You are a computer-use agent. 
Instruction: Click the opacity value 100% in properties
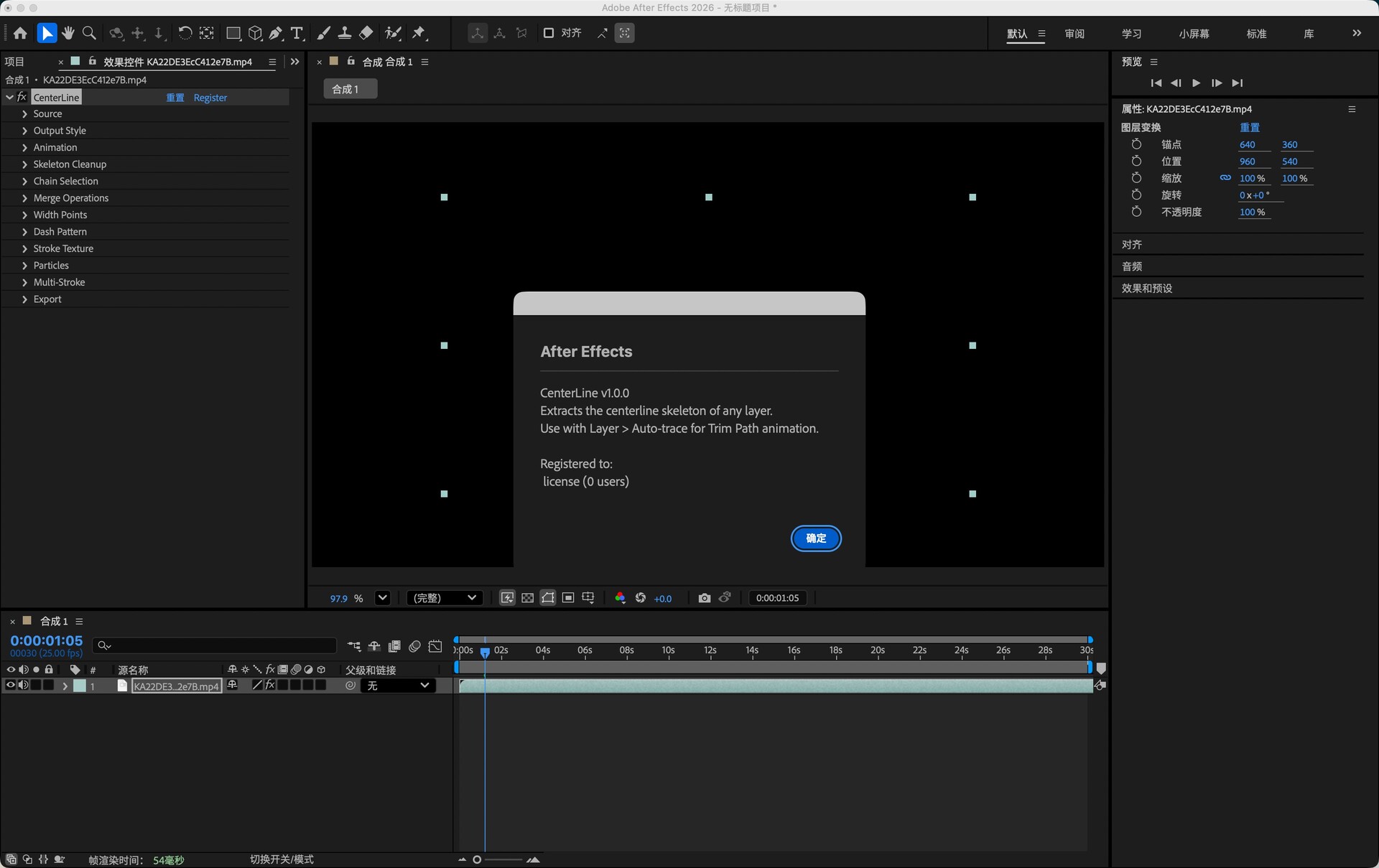(1253, 212)
